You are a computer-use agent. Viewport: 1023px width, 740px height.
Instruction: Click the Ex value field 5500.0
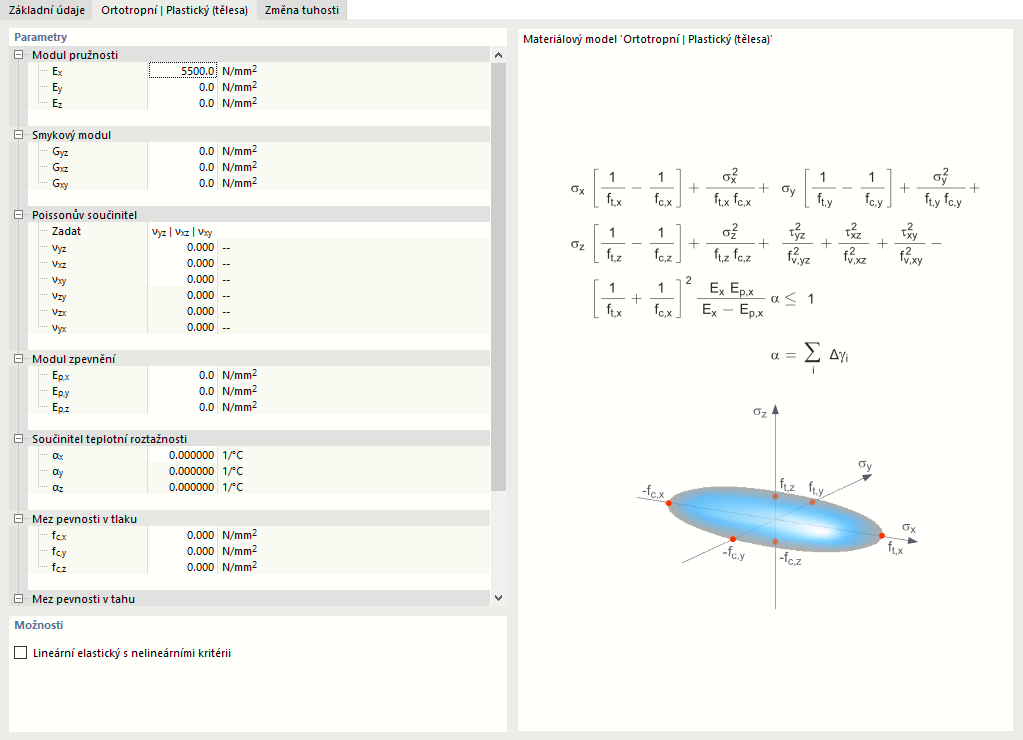coord(183,70)
